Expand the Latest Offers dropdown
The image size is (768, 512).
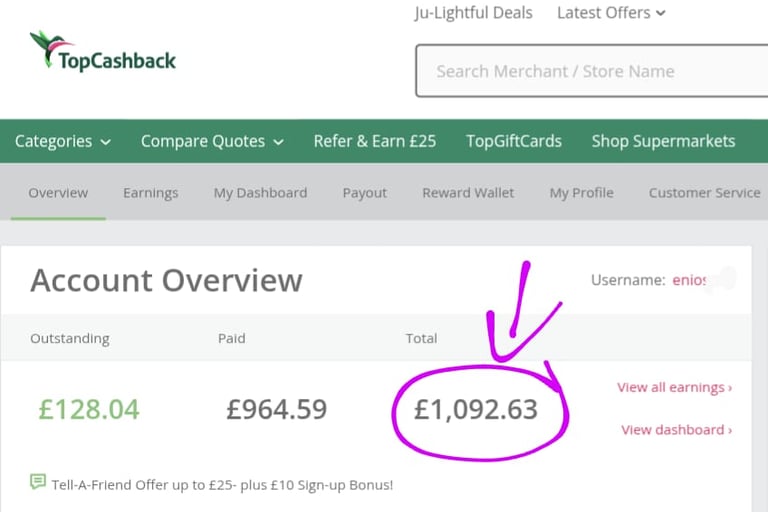[611, 13]
